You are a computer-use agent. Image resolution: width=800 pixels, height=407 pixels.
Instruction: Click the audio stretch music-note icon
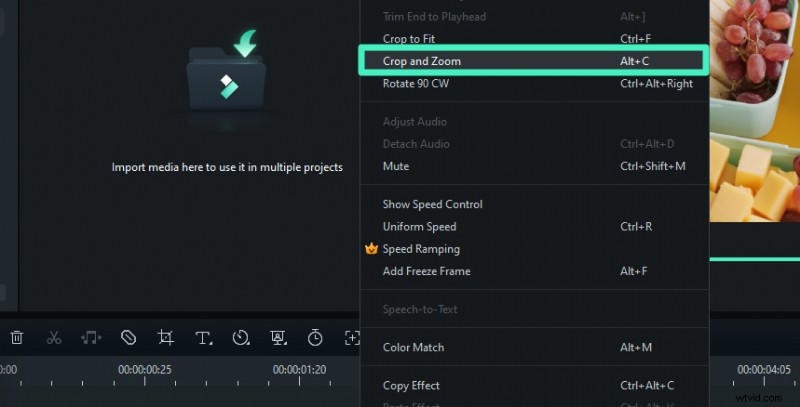(91, 338)
